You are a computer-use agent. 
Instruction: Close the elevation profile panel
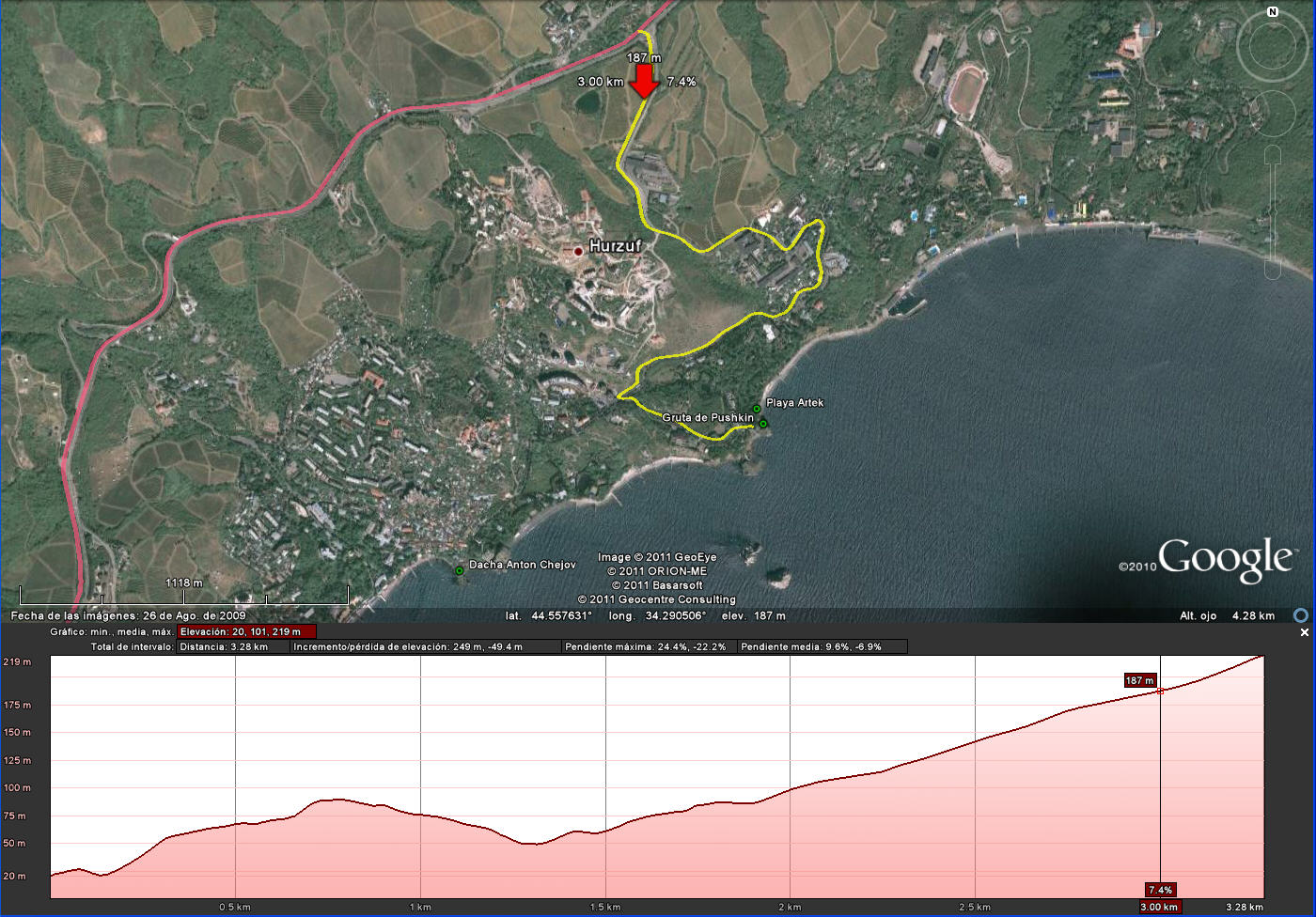[x=1304, y=633]
